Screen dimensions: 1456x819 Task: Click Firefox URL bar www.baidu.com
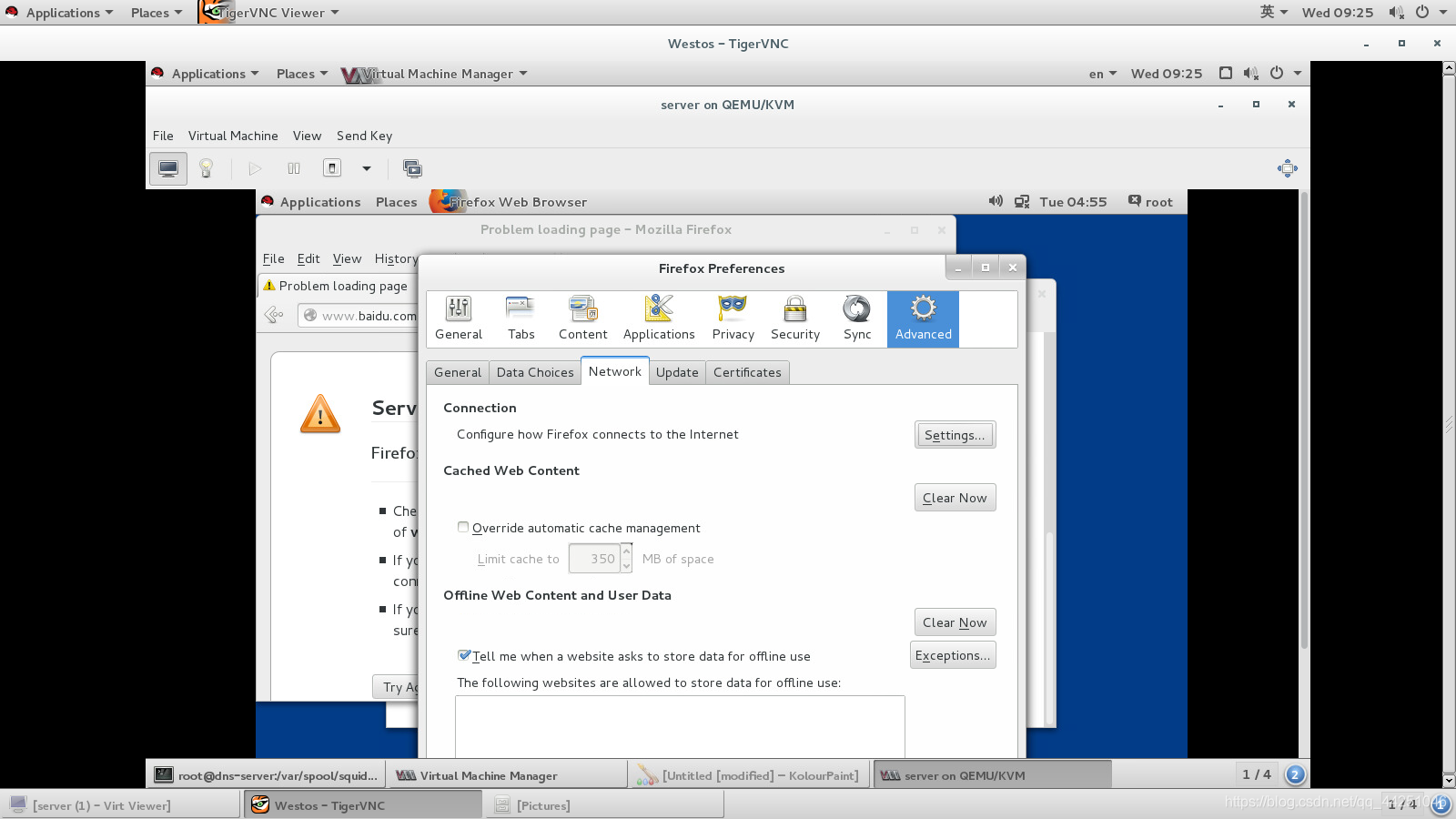click(359, 316)
